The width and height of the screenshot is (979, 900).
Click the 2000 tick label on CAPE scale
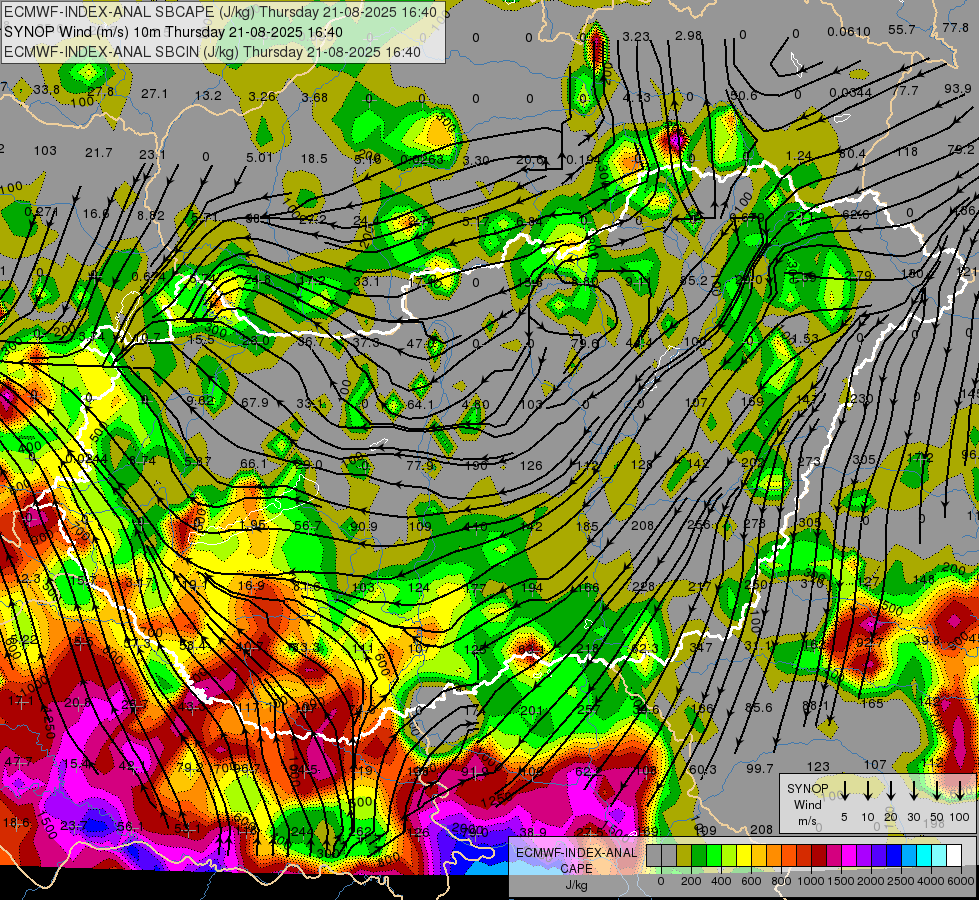tap(870, 881)
